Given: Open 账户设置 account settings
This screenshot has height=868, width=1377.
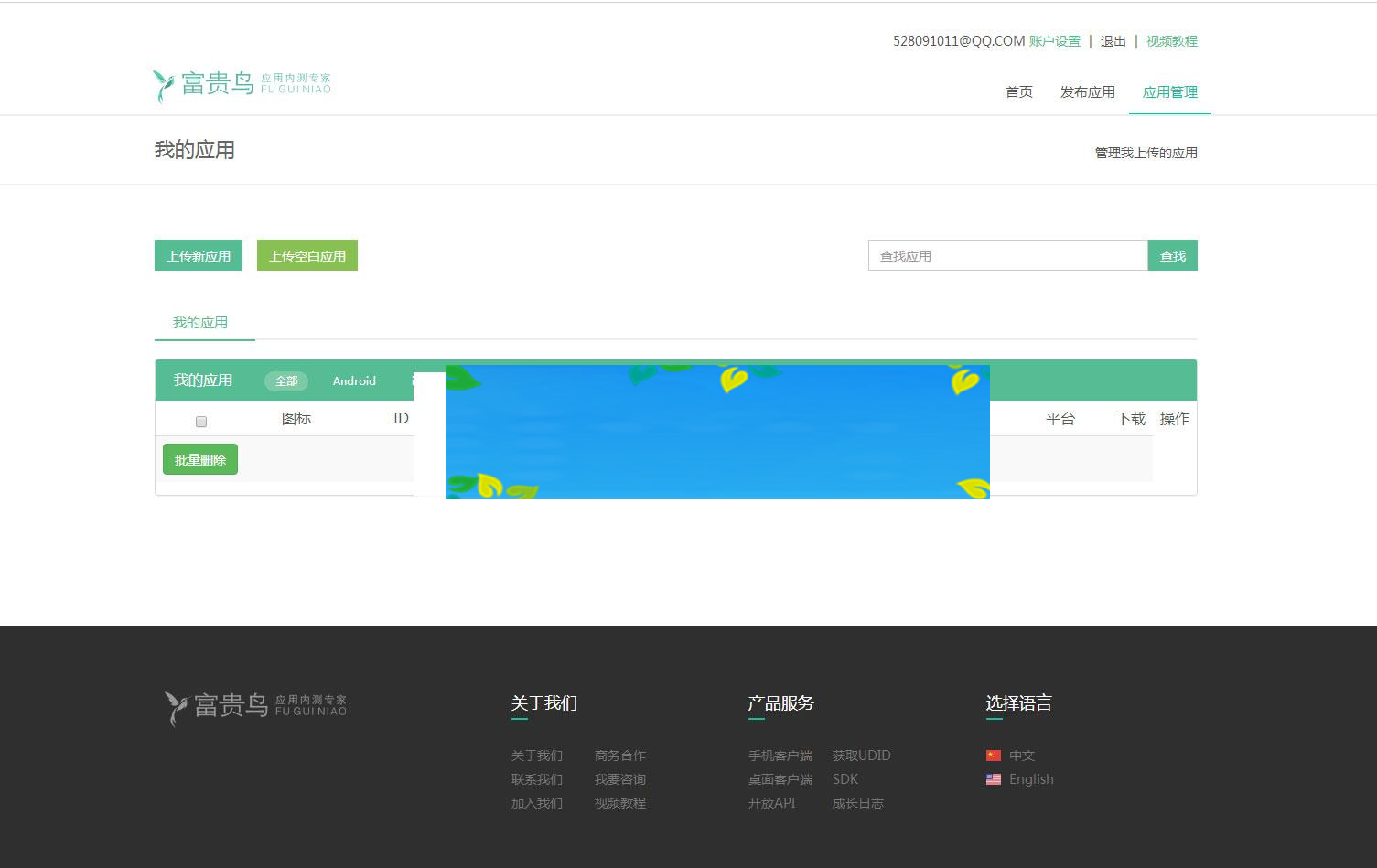Looking at the screenshot, I should point(1054,41).
